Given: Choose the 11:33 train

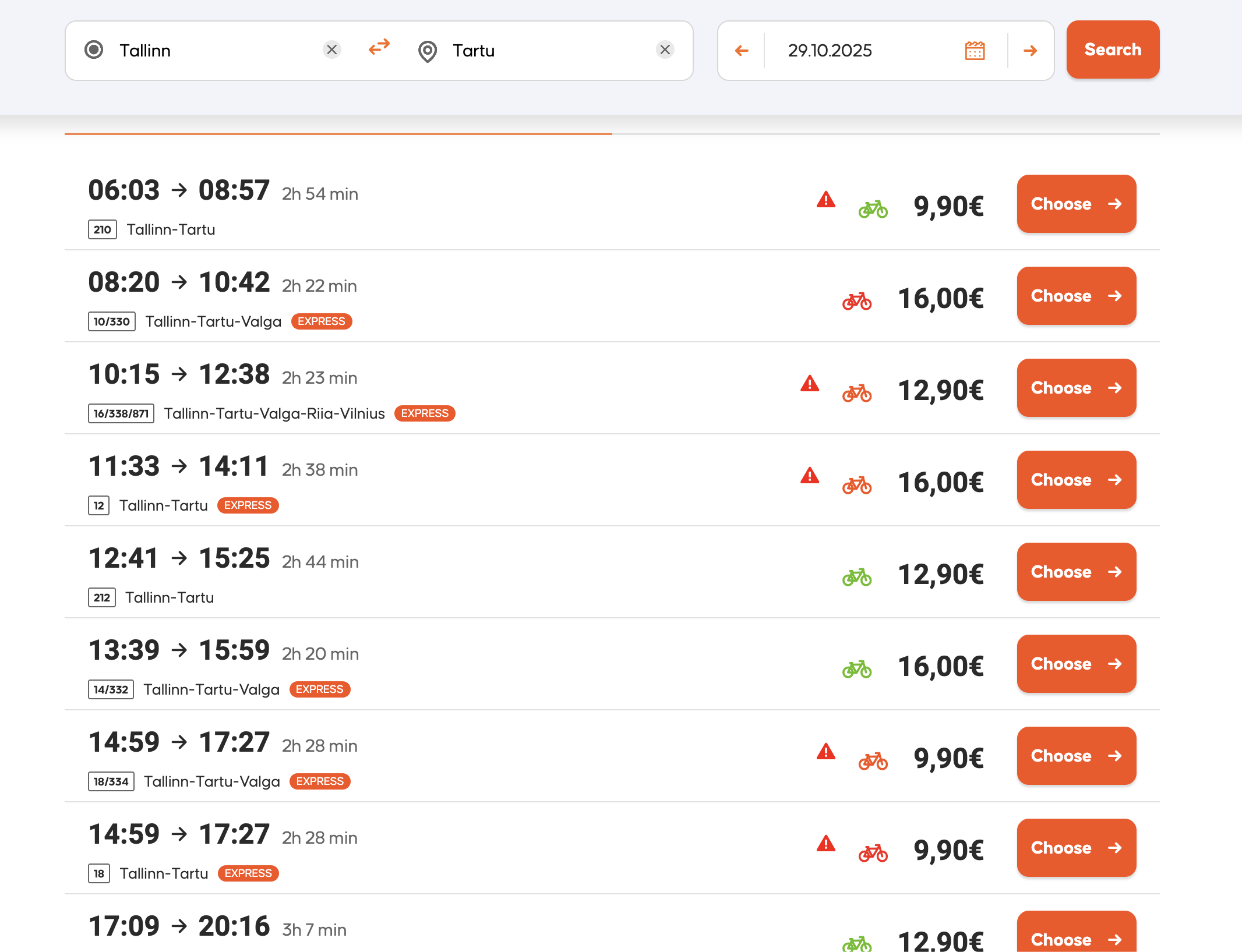Looking at the screenshot, I should pyautogui.click(x=1076, y=480).
